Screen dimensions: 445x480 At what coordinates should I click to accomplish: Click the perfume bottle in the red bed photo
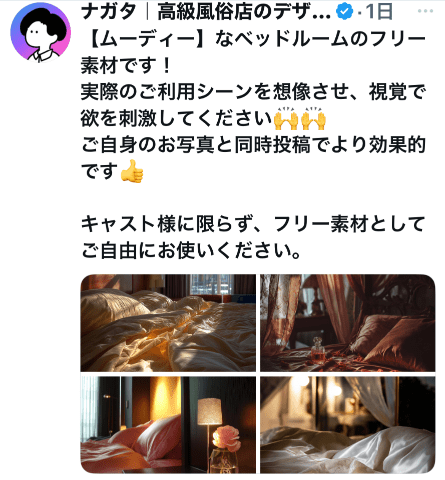[317, 350]
